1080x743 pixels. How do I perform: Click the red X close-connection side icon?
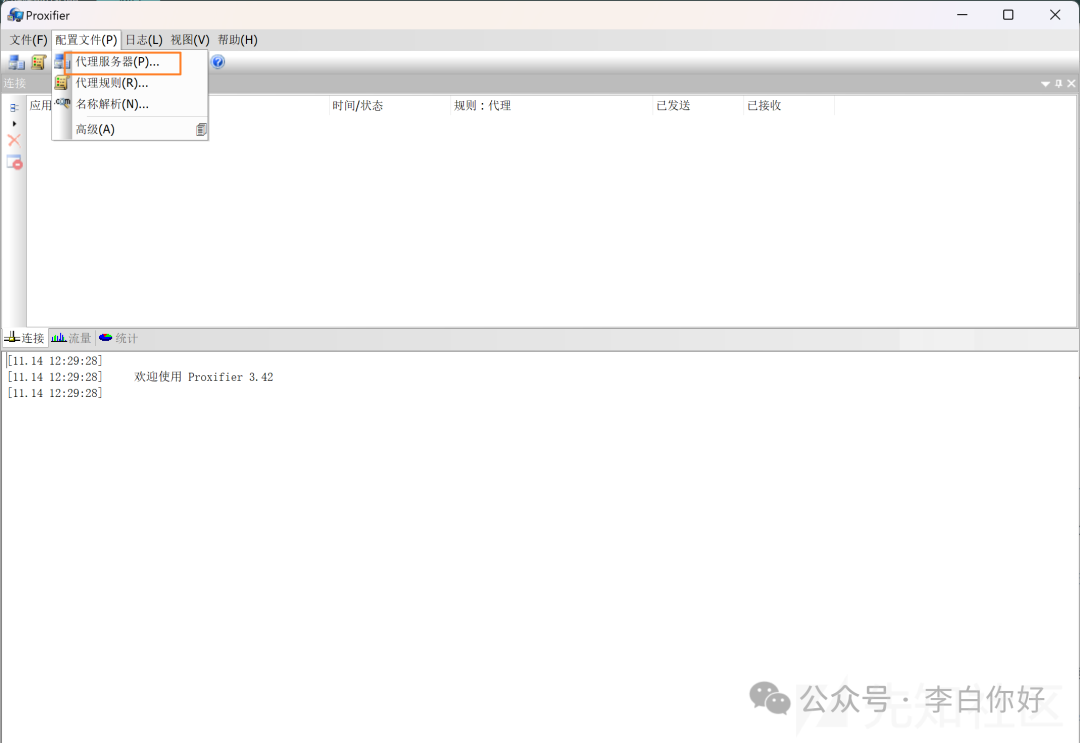click(14, 140)
